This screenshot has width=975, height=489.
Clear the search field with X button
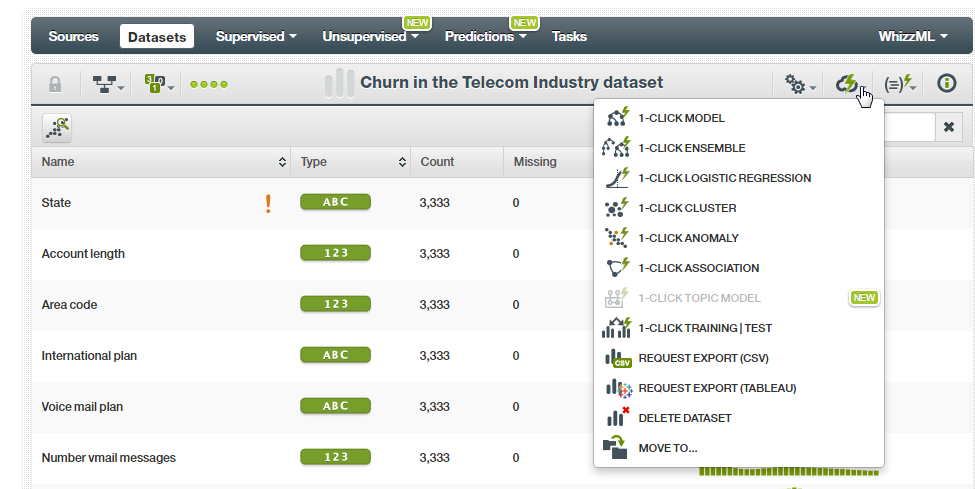point(948,127)
